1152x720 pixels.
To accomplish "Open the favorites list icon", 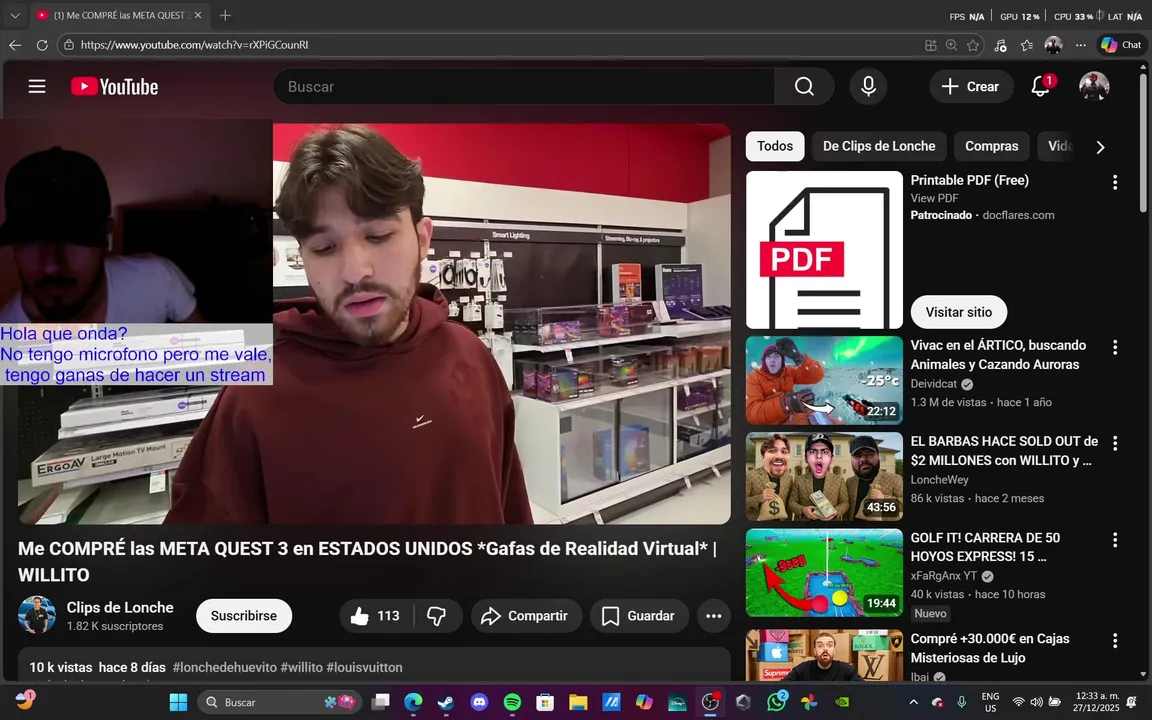I will click(1027, 45).
